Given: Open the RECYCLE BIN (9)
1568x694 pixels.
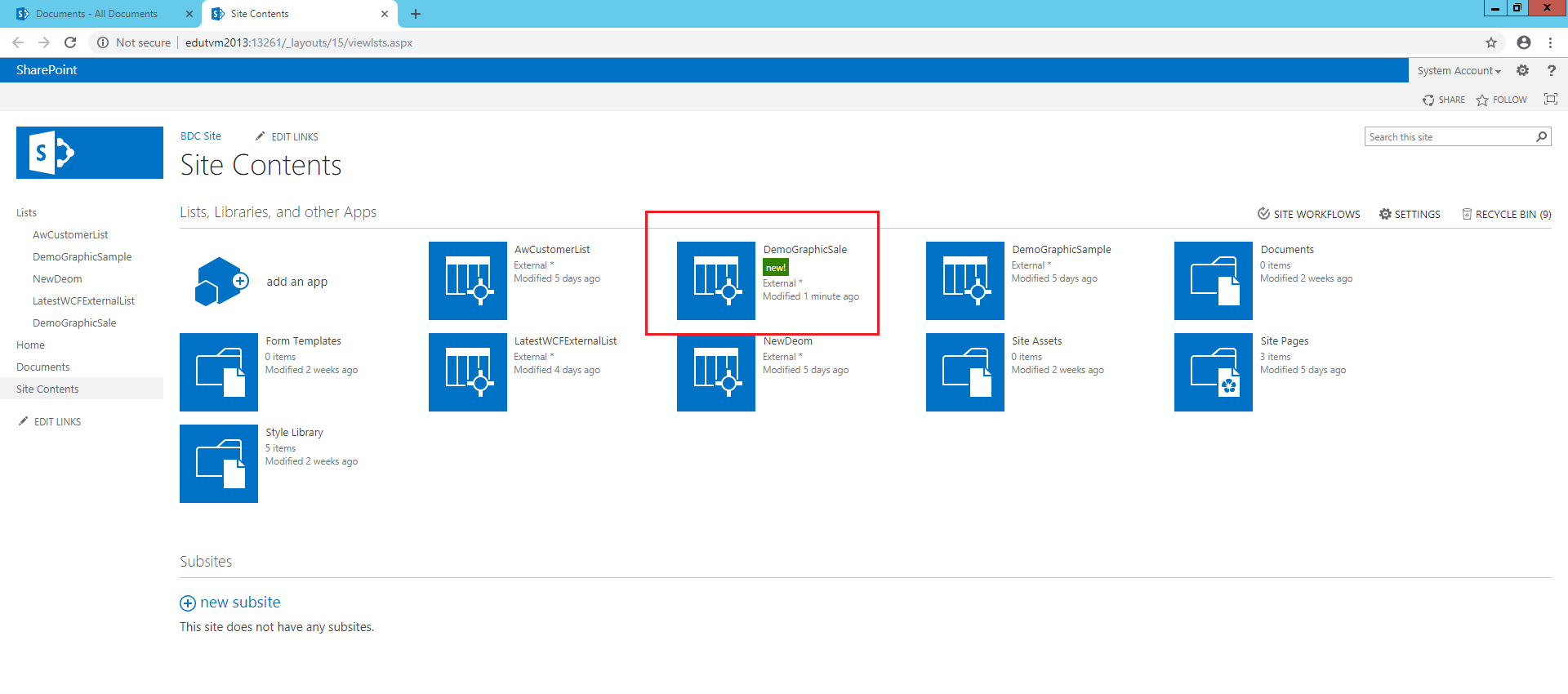Looking at the screenshot, I should (1506, 214).
